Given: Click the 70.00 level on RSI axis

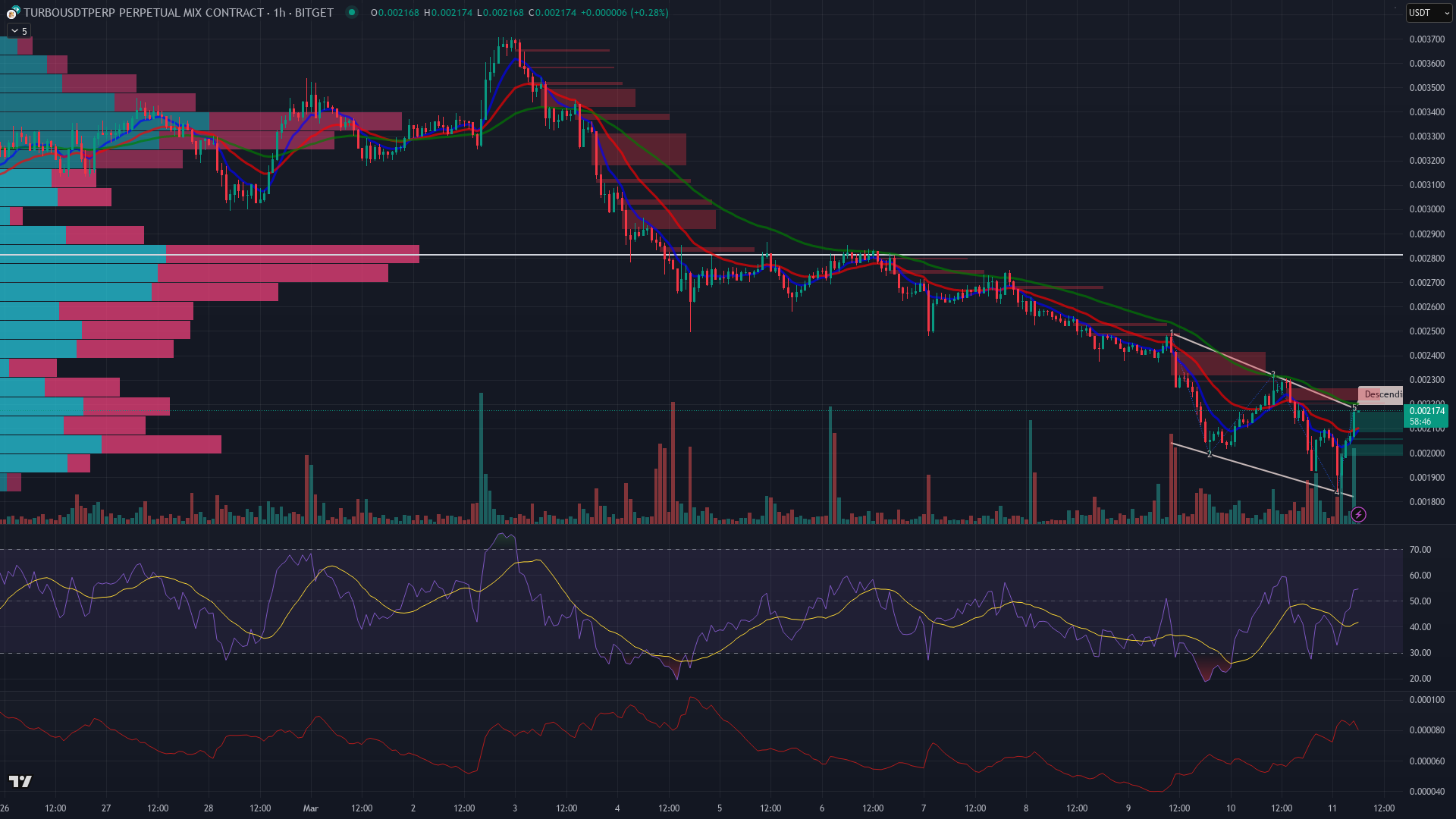Looking at the screenshot, I should pos(1420,550).
